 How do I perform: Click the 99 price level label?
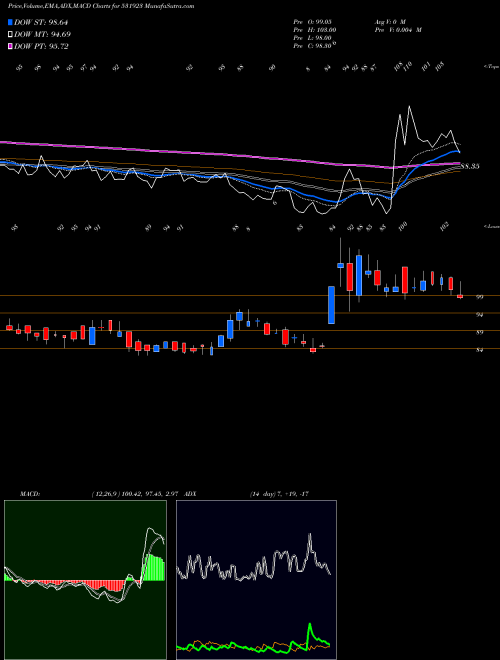tap(479, 297)
